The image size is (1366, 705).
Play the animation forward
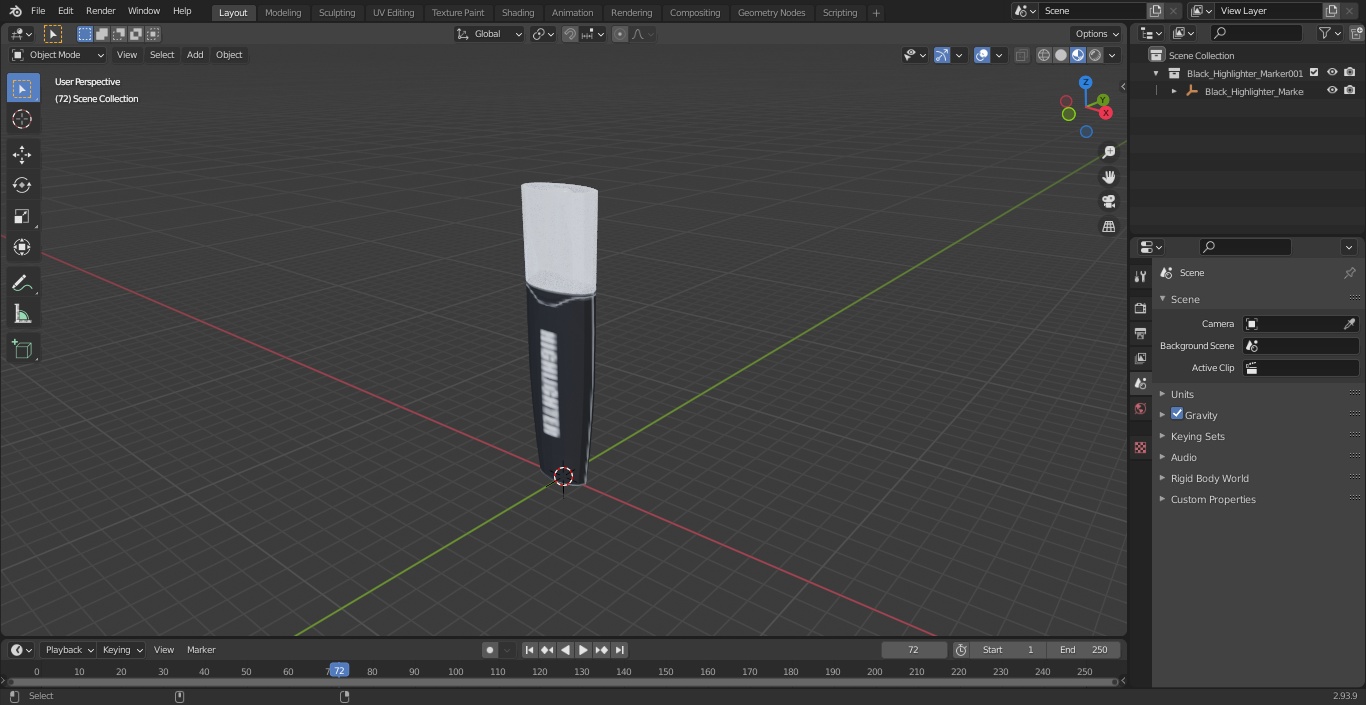pos(583,650)
